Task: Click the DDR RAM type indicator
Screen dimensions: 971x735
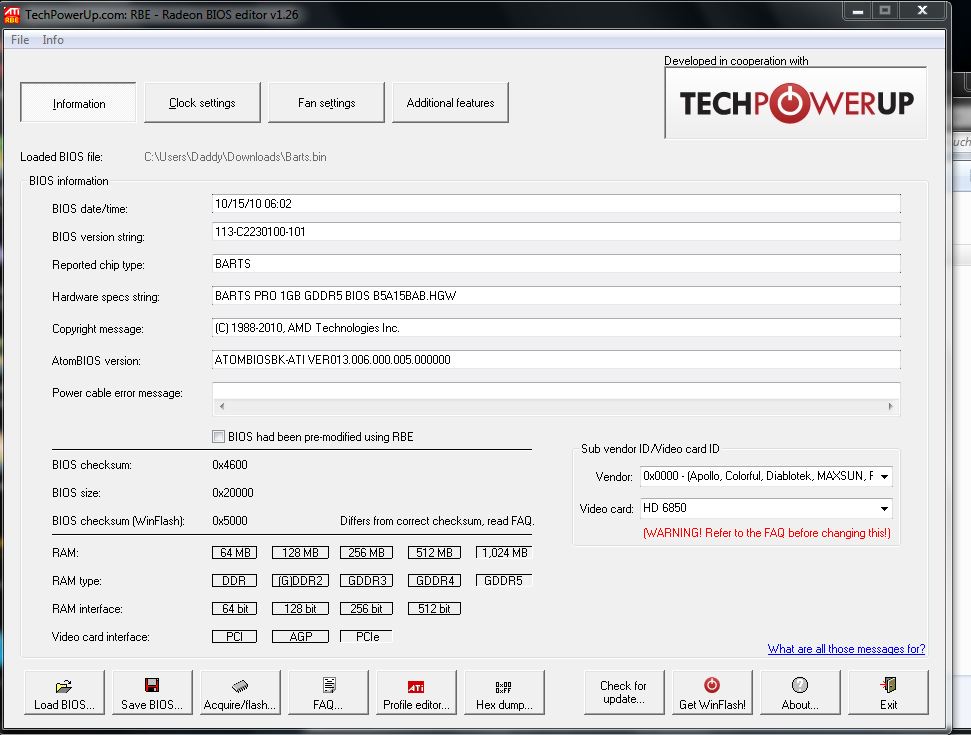Action: point(235,580)
